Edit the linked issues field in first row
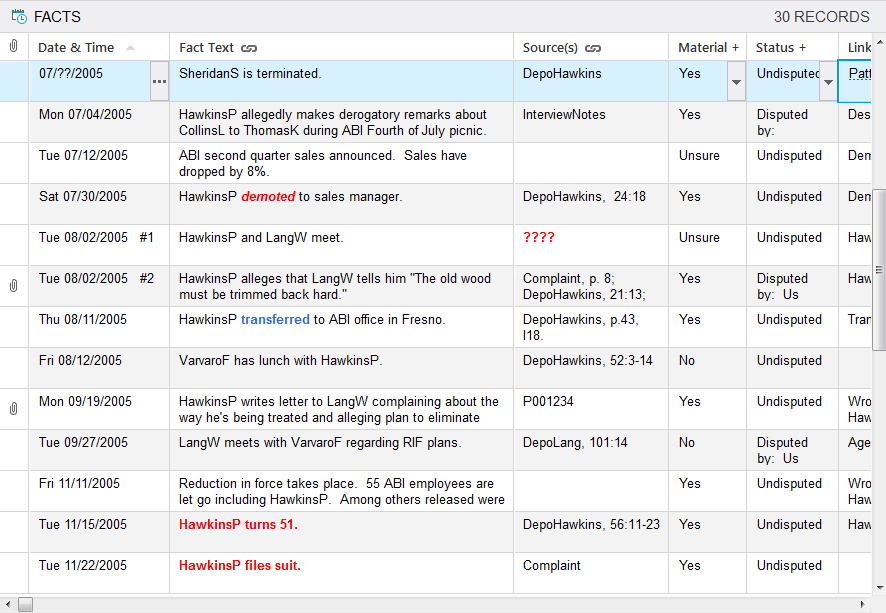886x613 pixels. coord(860,74)
